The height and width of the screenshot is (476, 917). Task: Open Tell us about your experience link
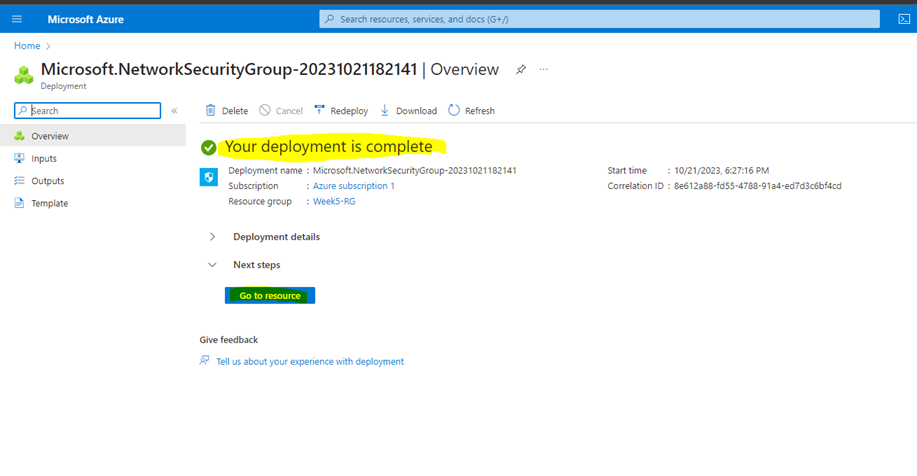click(x=310, y=361)
